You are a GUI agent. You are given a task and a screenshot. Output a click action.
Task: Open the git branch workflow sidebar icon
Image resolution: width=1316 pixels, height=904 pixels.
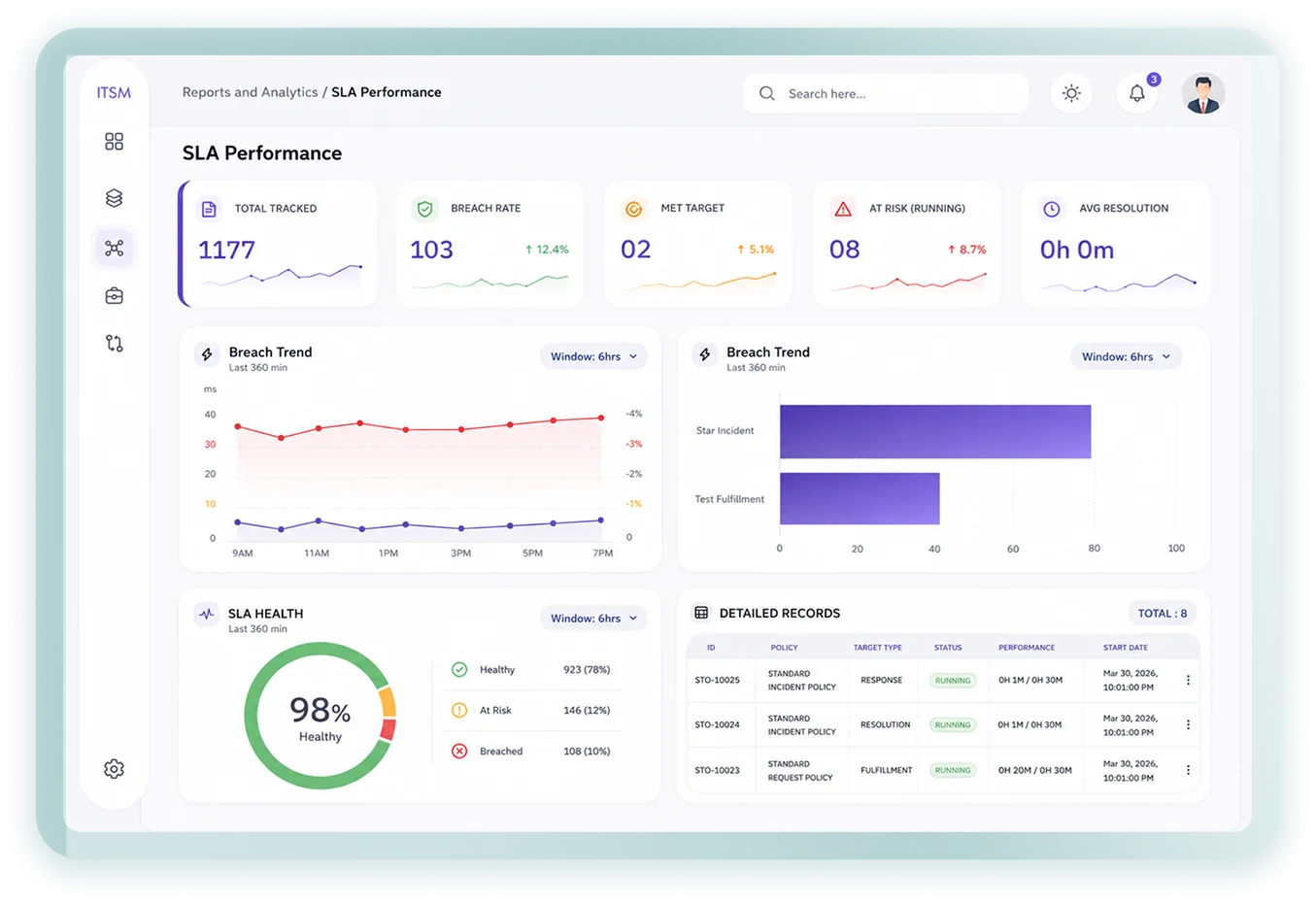pos(114,343)
